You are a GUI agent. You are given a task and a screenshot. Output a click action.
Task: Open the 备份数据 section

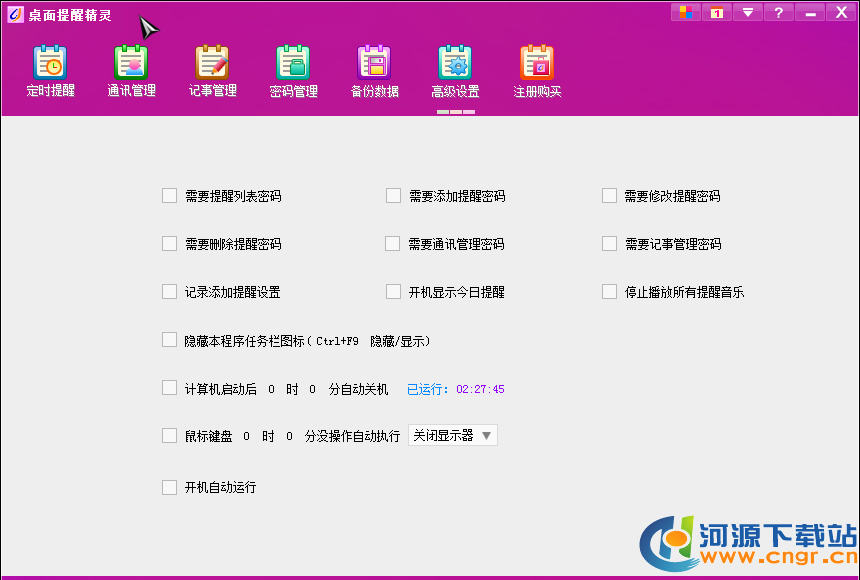[x=375, y=71]
